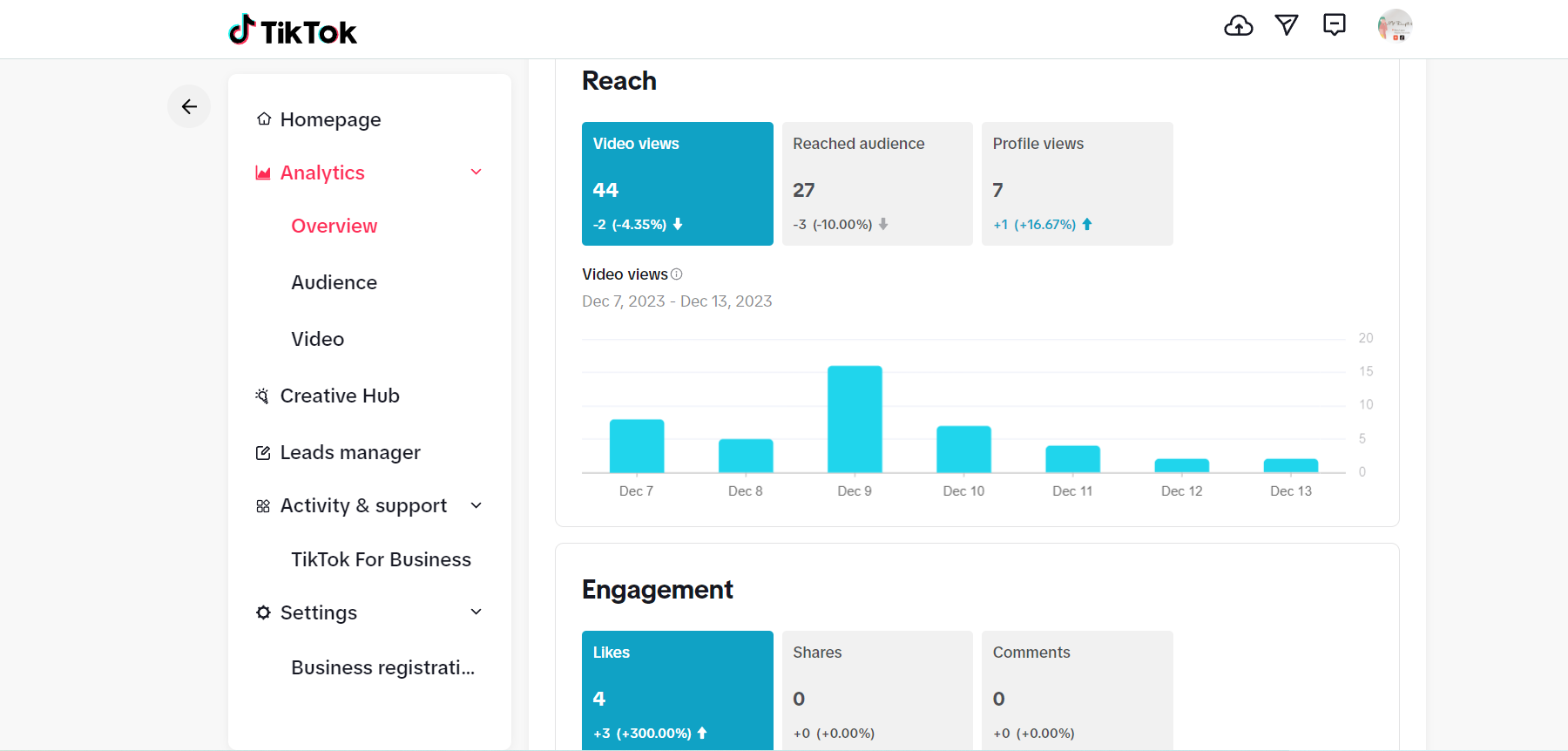Select the Shares engagement card
This screenshot has width=1568, height=751.
[877, 690]
